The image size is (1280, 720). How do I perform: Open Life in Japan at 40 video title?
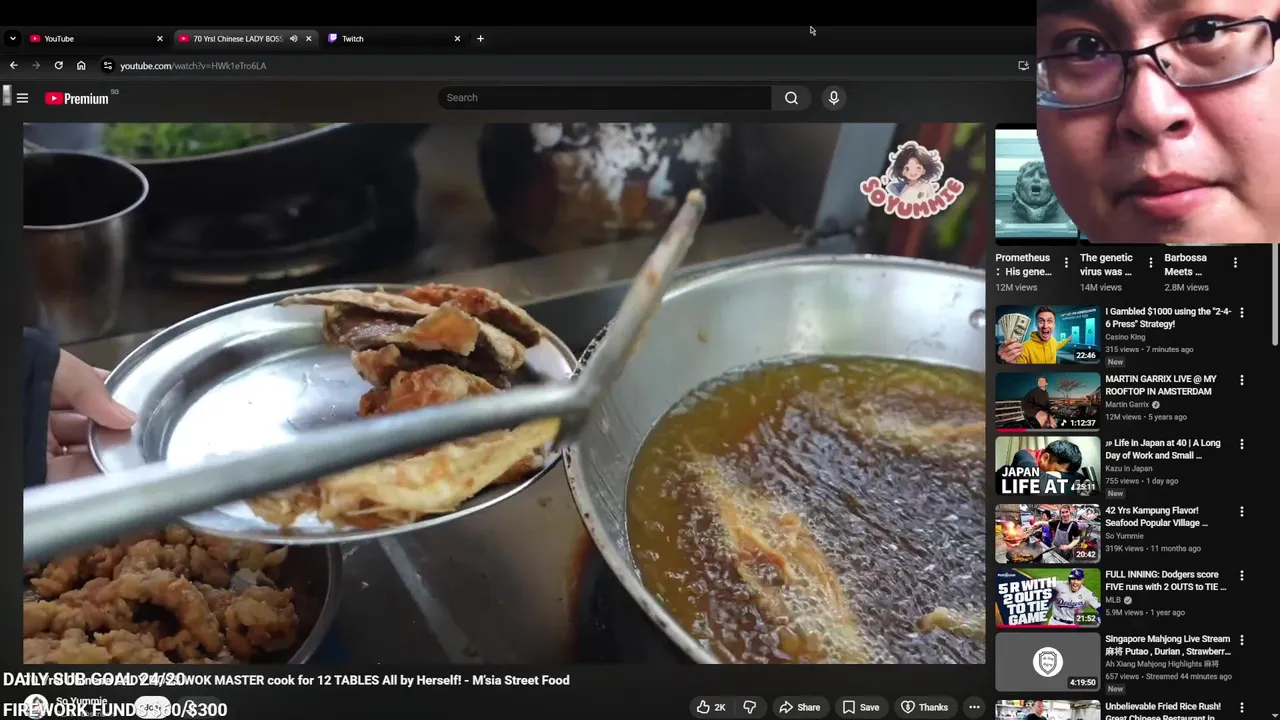pos(1163,449)
